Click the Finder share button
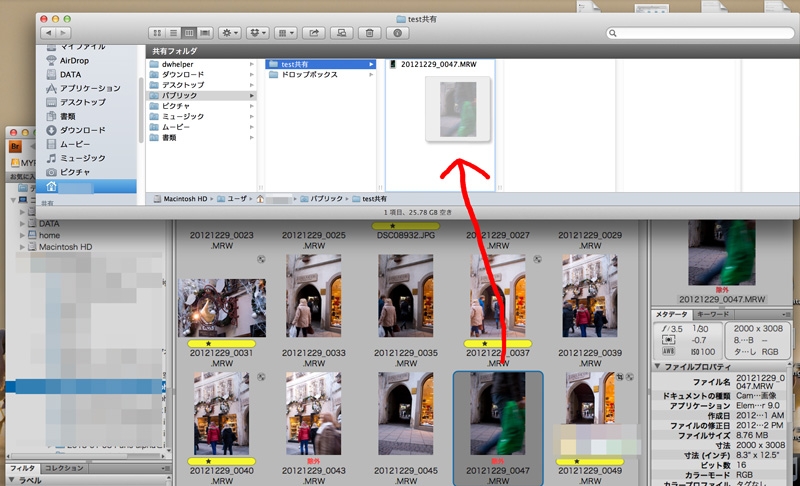Viewport: 800px width, 486px height. [x=314, y=33]
